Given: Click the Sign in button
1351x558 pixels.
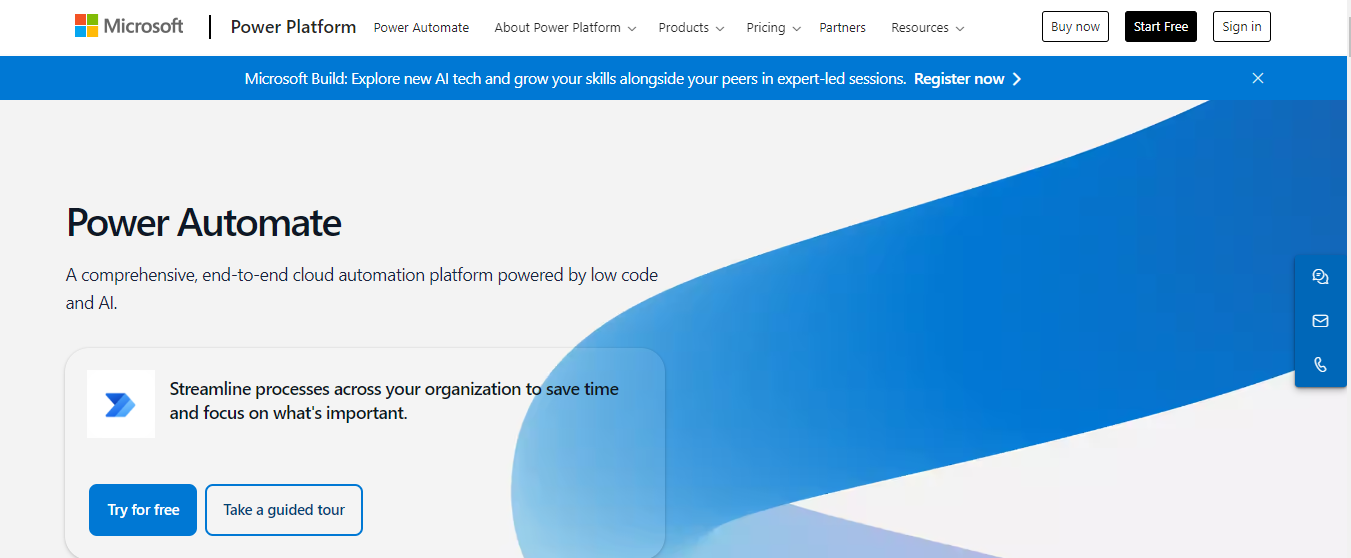Looking at the screenshot, I should [x=1242, y=27].
